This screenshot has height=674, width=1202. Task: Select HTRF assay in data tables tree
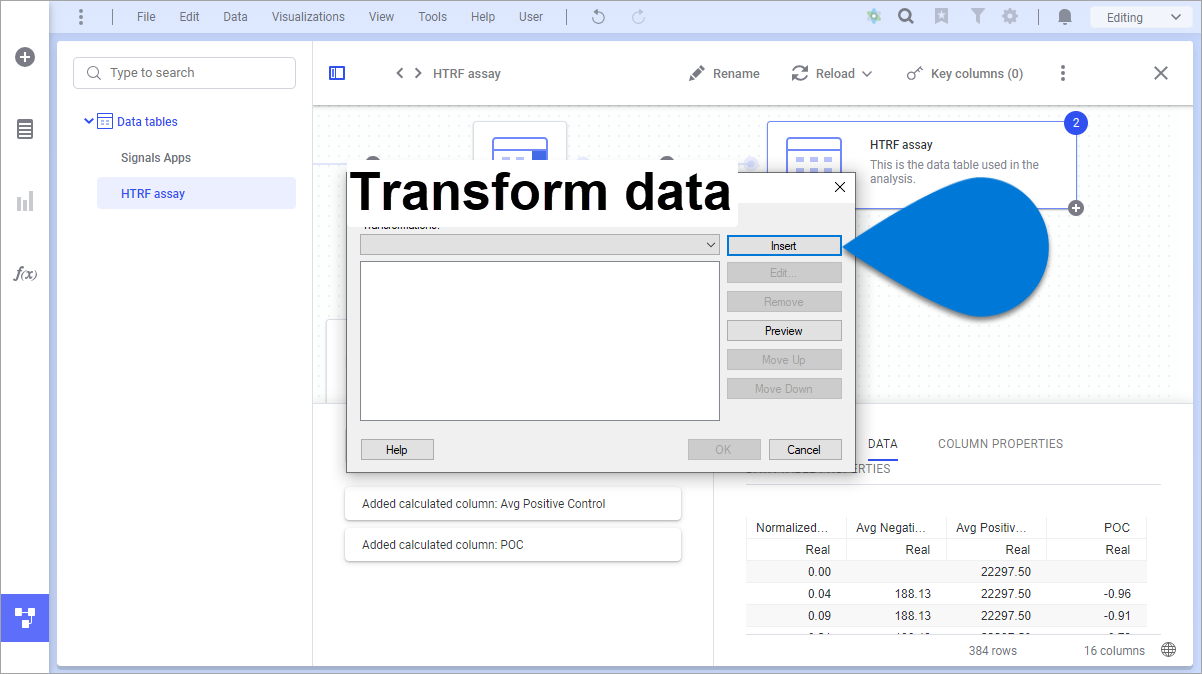(196, 194)
